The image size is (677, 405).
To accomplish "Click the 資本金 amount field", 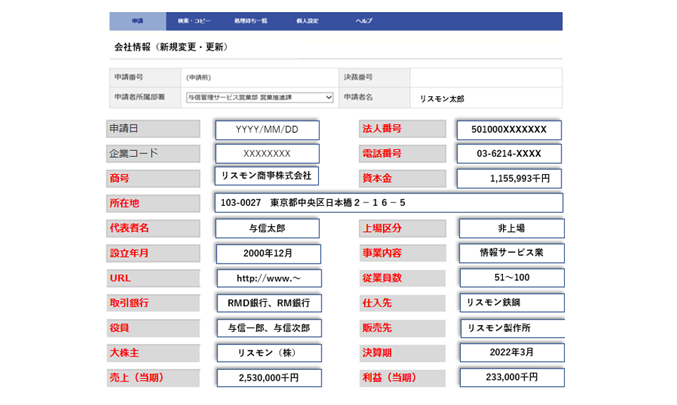I will tap(508, 178).
